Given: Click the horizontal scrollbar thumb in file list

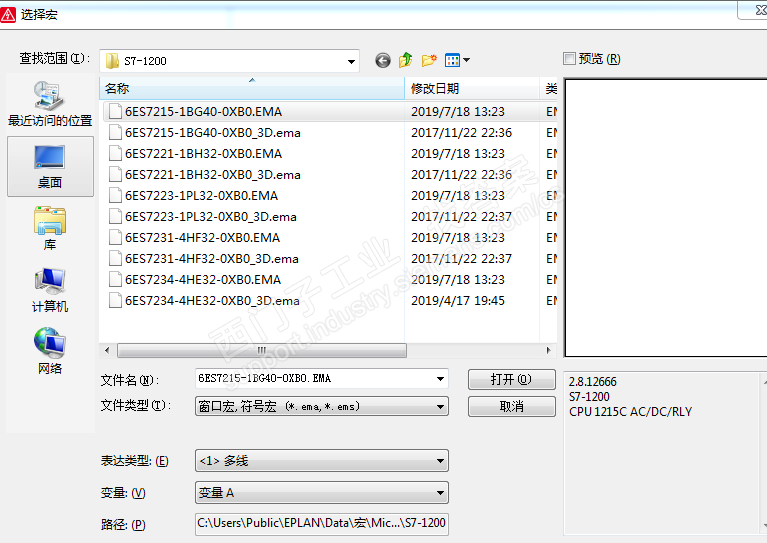Looking at the screenshot, I should pyautogui.click(x=262, y=350).
